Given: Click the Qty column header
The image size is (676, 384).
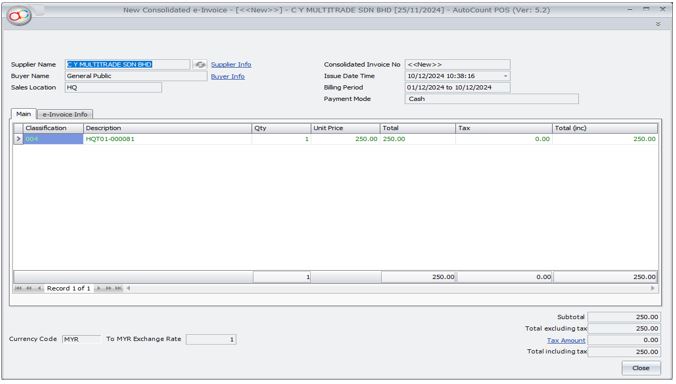Looking at the screenshot, I should point(281,128).
